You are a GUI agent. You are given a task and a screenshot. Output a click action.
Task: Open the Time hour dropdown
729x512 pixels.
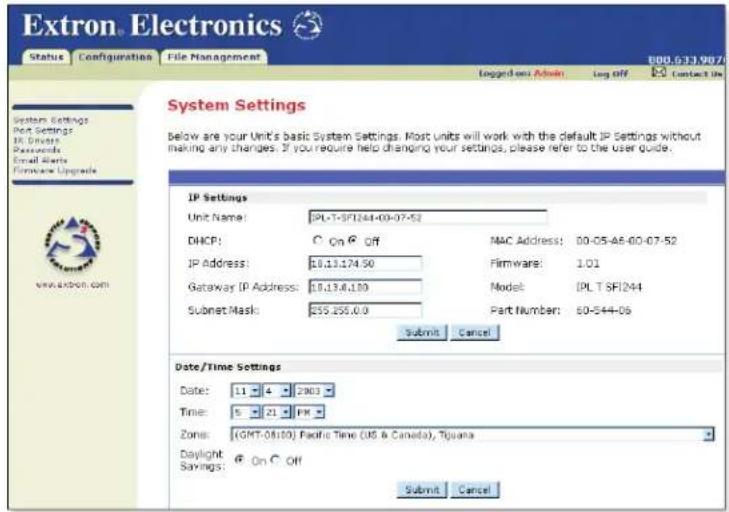[x=246, y=412]
